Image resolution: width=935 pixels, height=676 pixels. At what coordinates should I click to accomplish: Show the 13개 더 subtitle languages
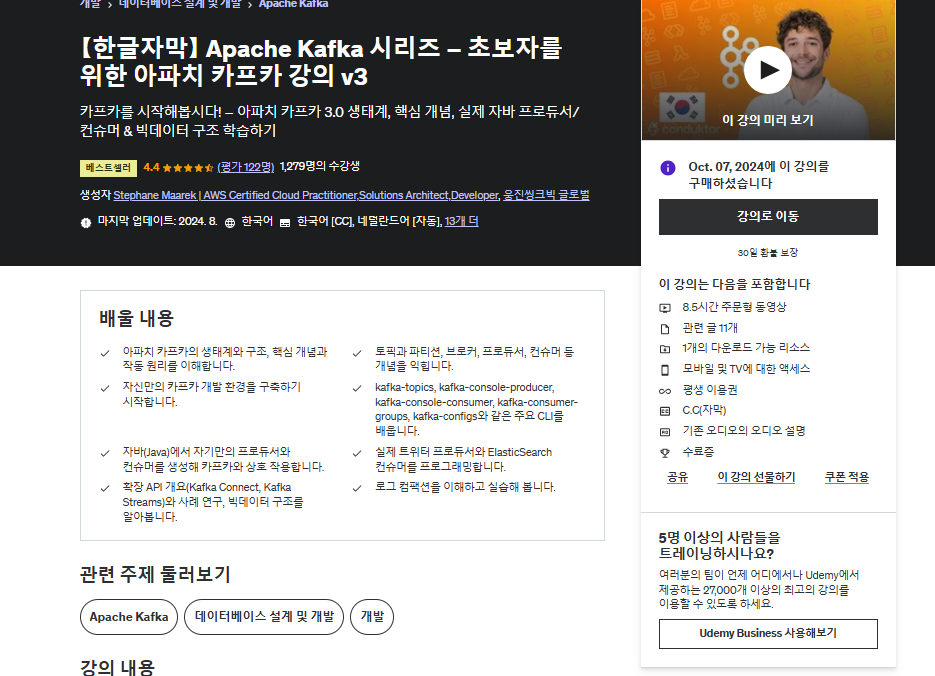point(462,221)
